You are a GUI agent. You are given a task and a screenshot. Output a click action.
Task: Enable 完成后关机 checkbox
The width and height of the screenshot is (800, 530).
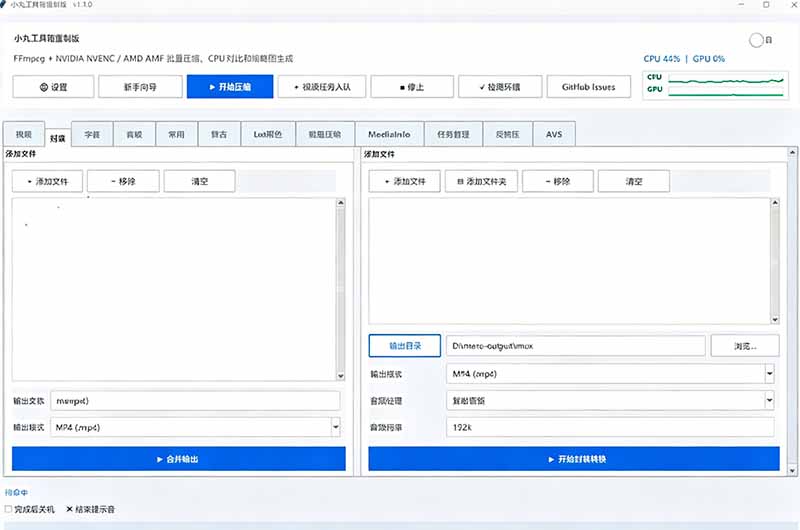(8, 509)
